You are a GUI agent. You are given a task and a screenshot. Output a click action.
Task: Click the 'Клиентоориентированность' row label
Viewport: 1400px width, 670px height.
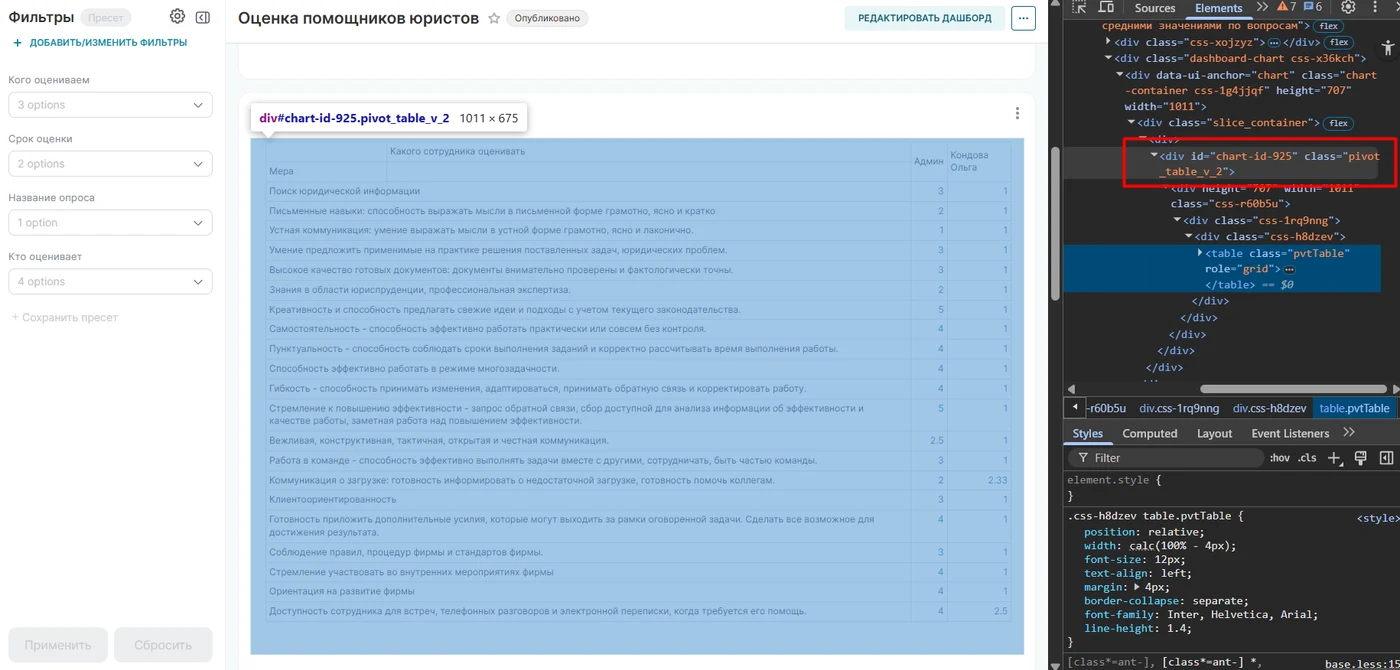tap(332, 499)
